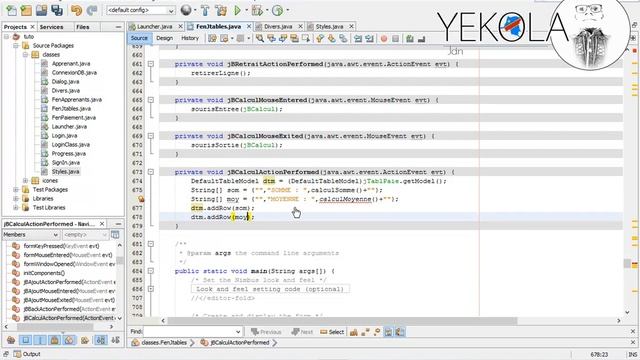Toggle Highlight Search in editor toolbar
This screenshot has width=640, height=360.
294,38
